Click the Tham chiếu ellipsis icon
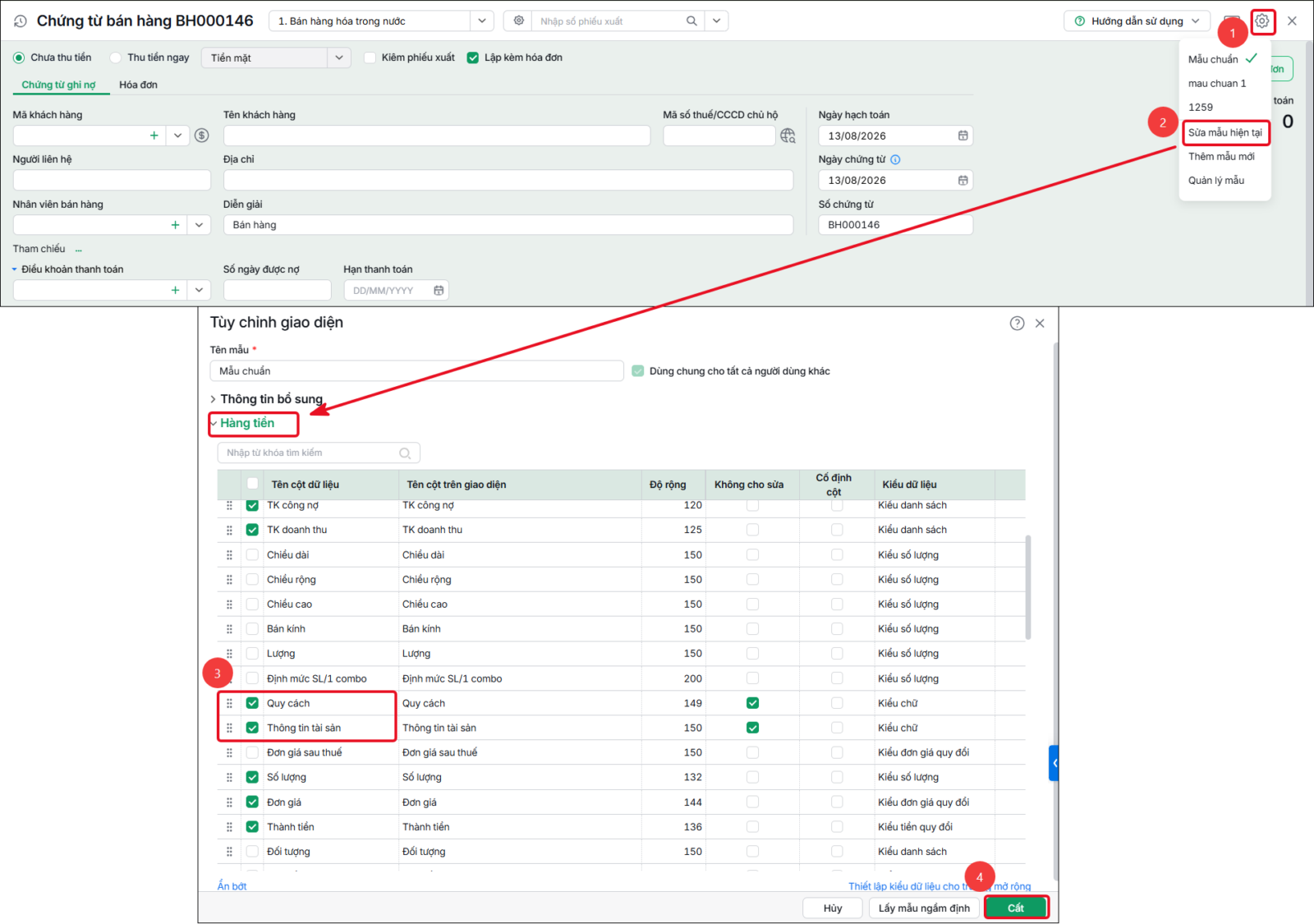The height and width of the screenshot is (924, 1314). pyautogui.click(x=79, y=249)
